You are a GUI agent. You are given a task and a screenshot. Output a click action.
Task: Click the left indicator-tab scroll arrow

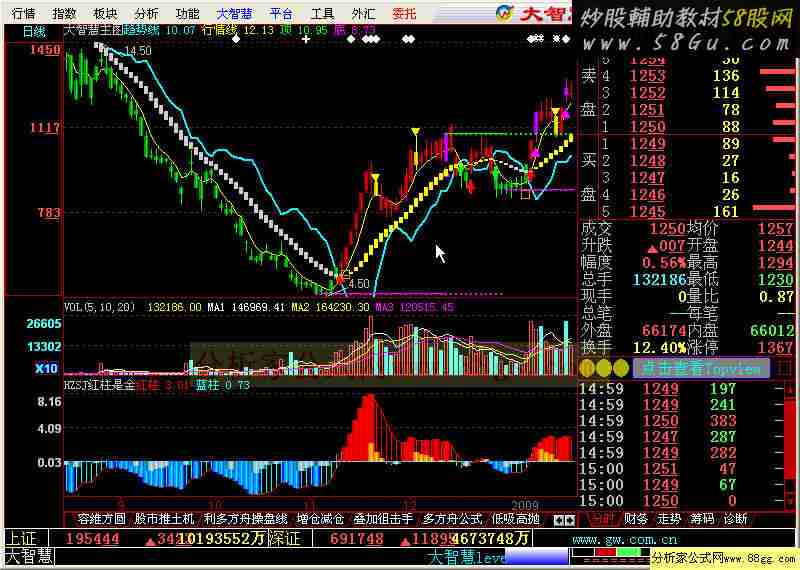click(559, 521)
